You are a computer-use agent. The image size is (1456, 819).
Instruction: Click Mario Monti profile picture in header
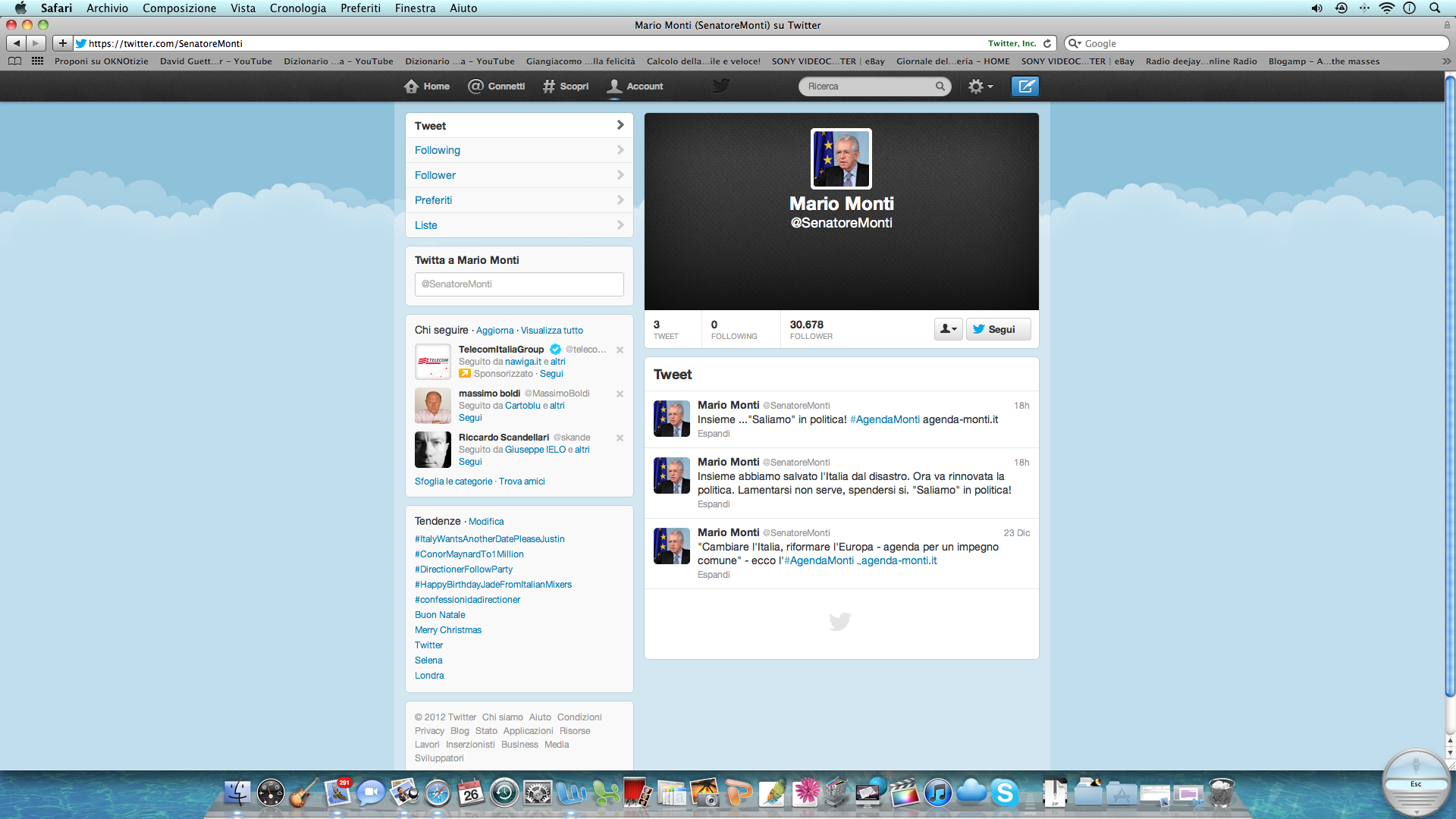841,158
